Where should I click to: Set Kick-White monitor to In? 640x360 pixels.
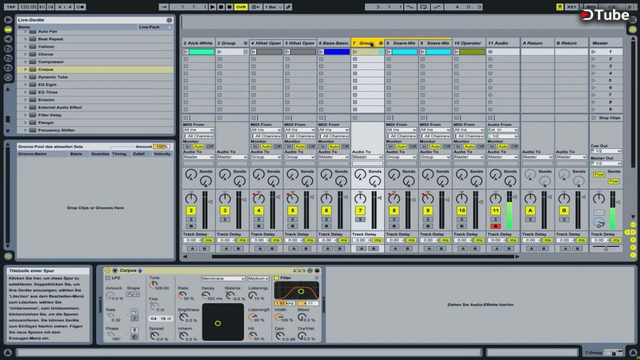coord(187,146)
